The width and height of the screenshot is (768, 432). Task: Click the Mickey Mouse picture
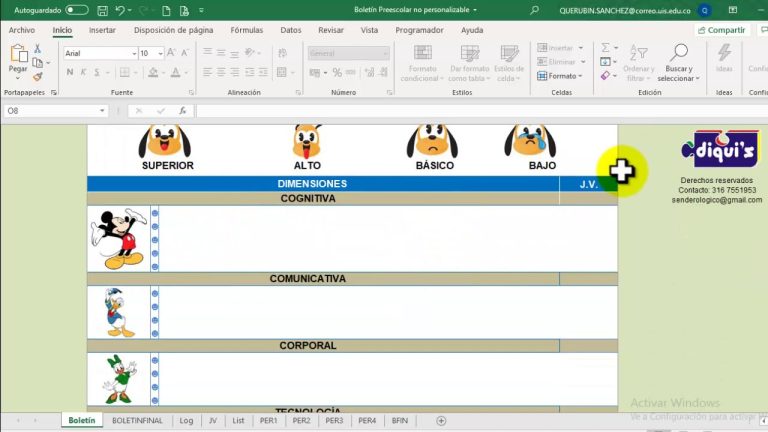(x=119, y=239)
